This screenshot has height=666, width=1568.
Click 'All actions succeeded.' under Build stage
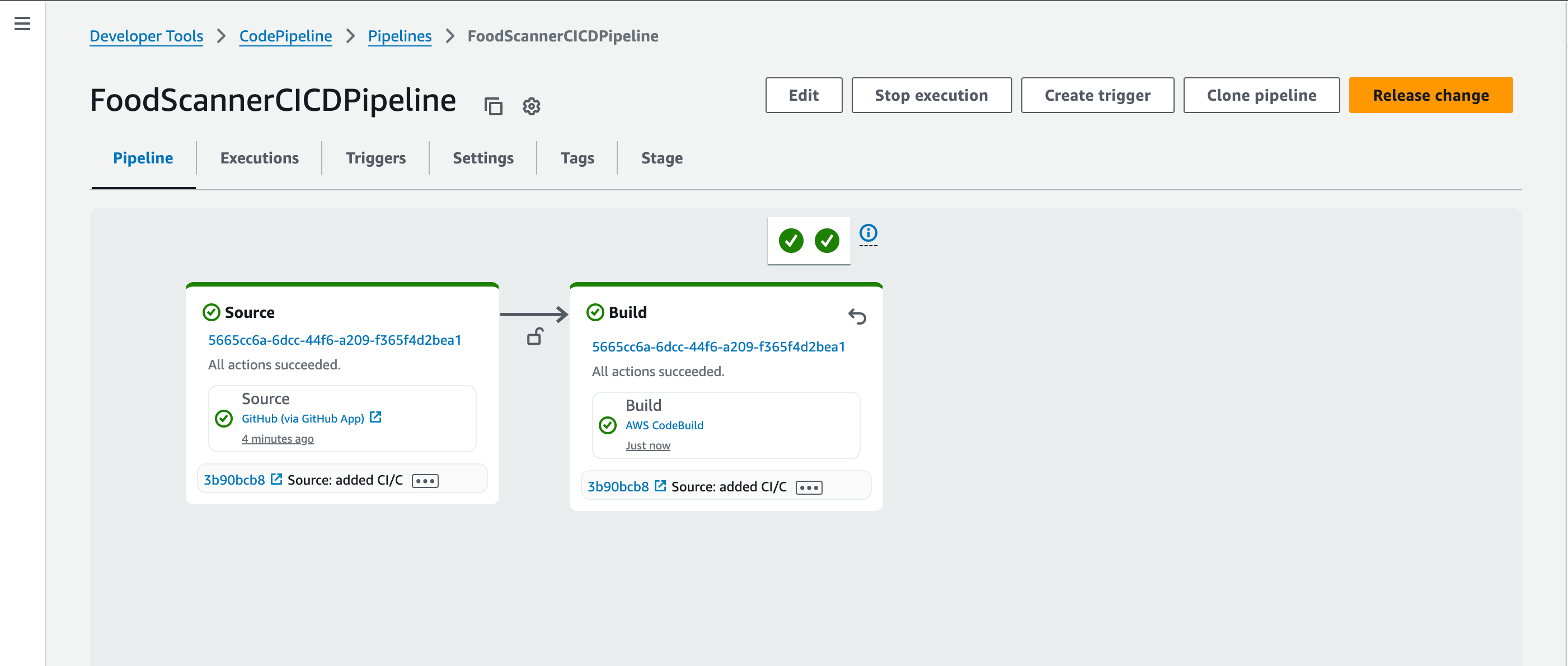(658, 372)
